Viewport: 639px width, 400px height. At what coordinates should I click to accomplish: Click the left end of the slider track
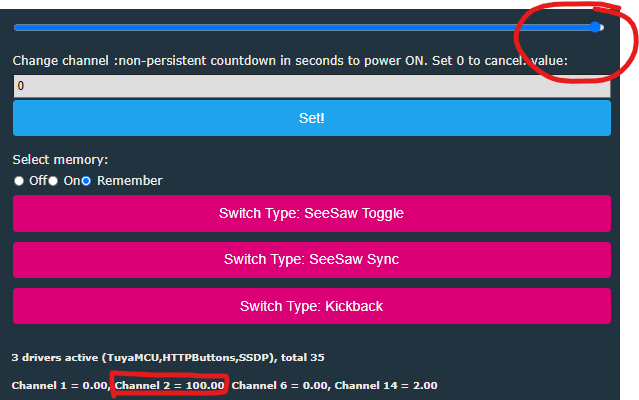click(17, 27)
